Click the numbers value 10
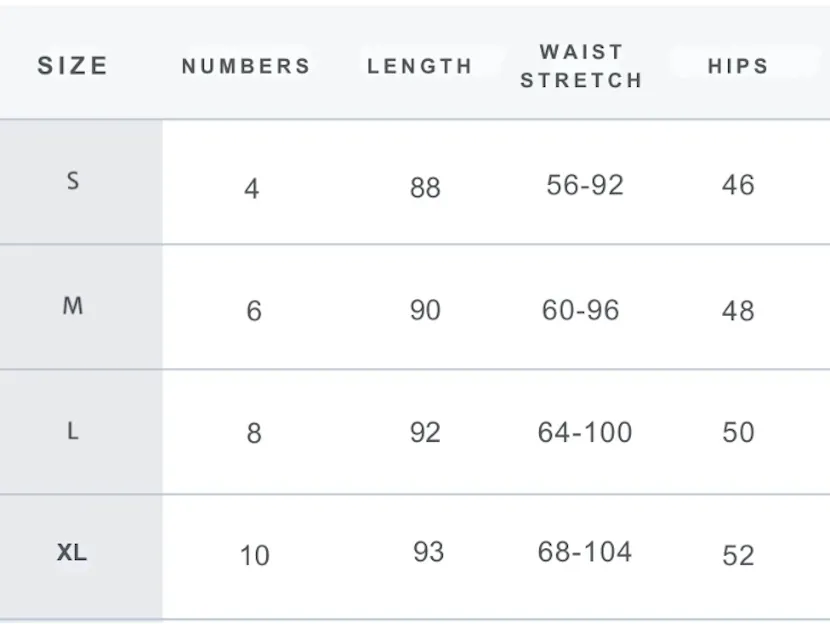Viewport: 830px width, 624px height. coord(255,556)
